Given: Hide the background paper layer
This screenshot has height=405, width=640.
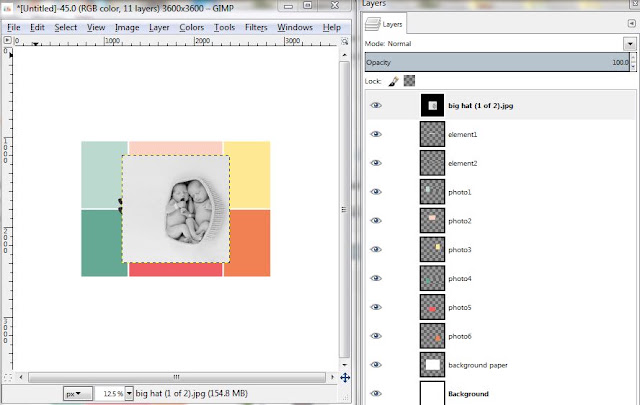Looking at the screenshot, I should tap(376, 365).
